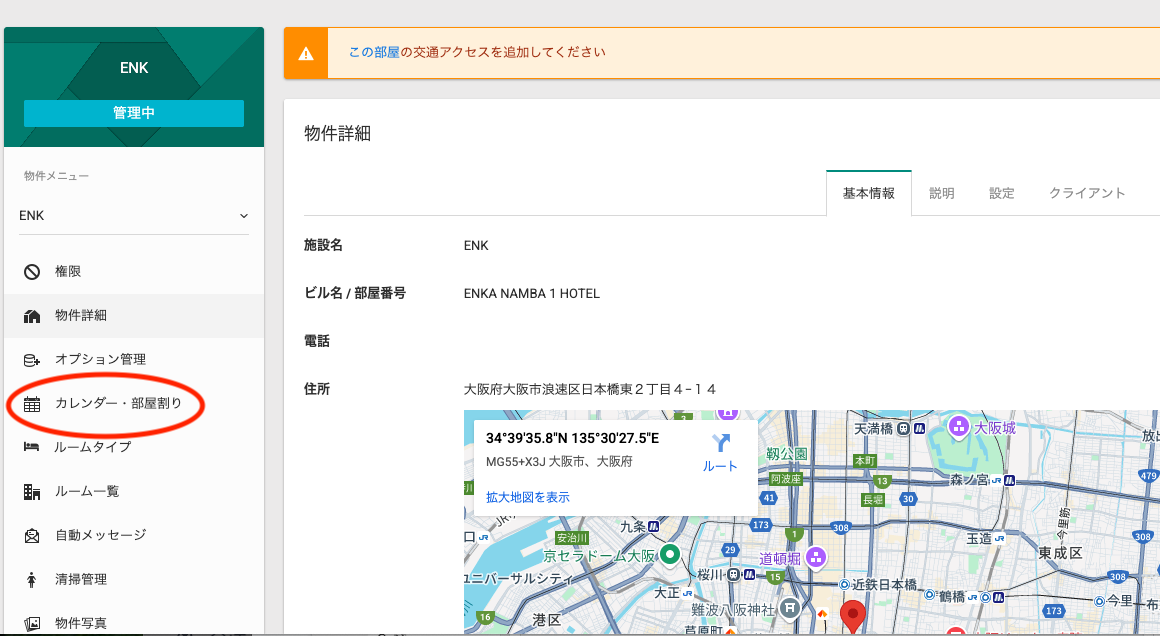Screen dimensions: 1160x636
Task: Click the 拡大地図を表示 link
Action: tap(528, 497)
